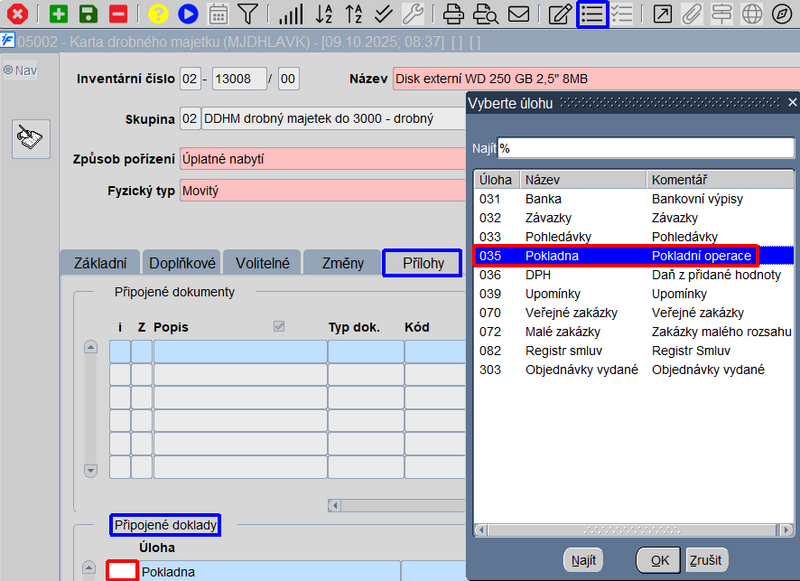800x581 pixels.
Task: Toggle the checkbox in Popis column header
Action: pyautogui.click(x=279, y=326)
